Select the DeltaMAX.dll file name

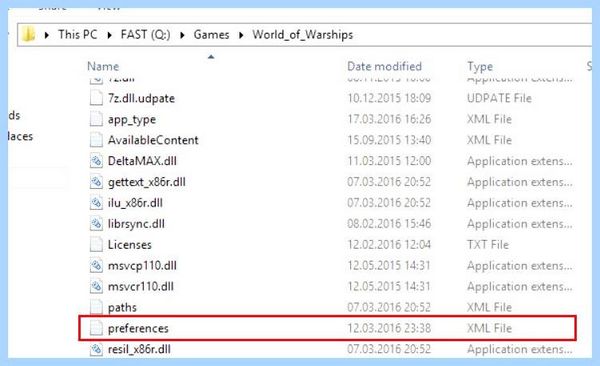click(x=142, y=161)
